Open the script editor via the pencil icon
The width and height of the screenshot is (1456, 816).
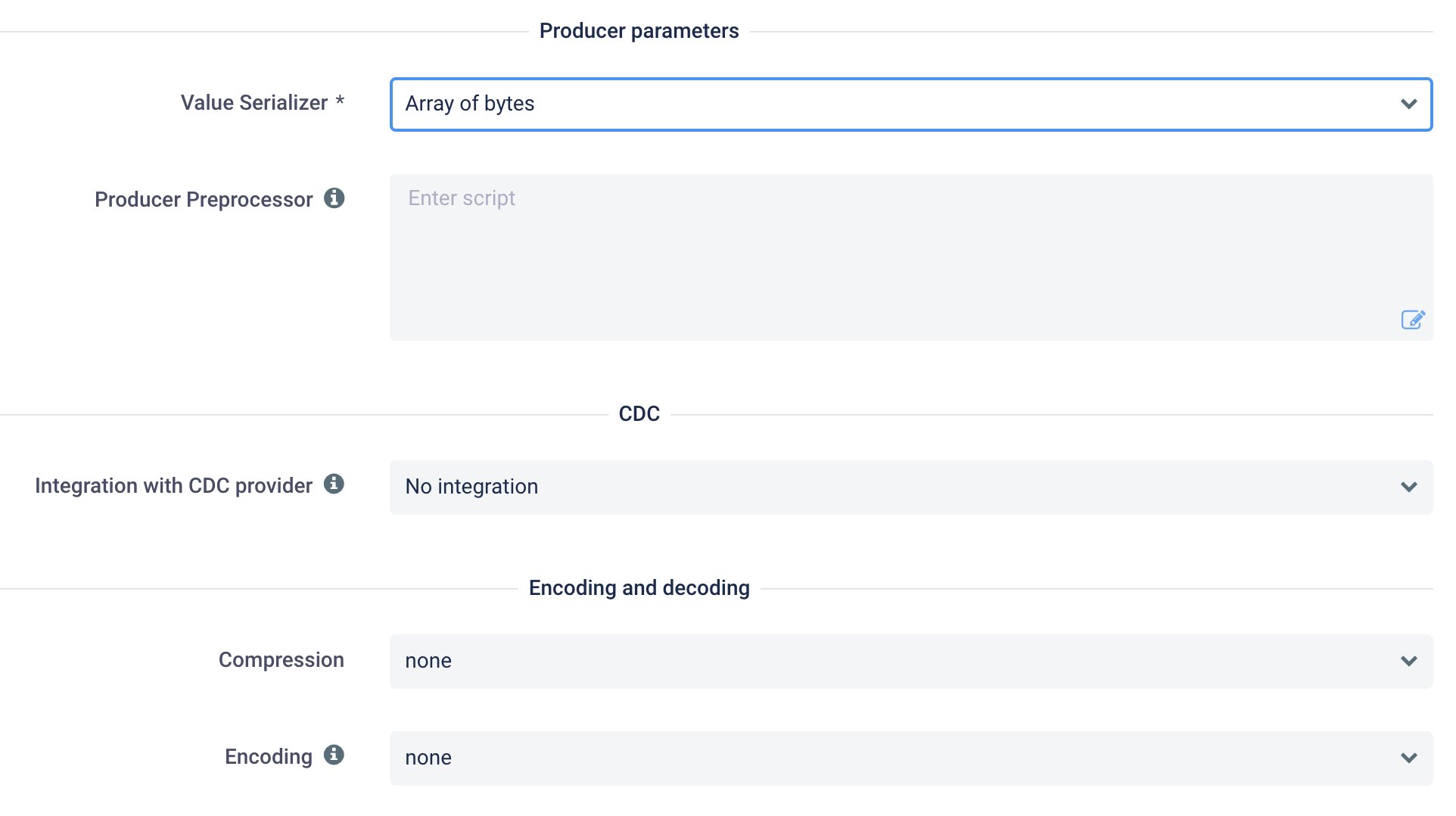tap(1414, 319)
